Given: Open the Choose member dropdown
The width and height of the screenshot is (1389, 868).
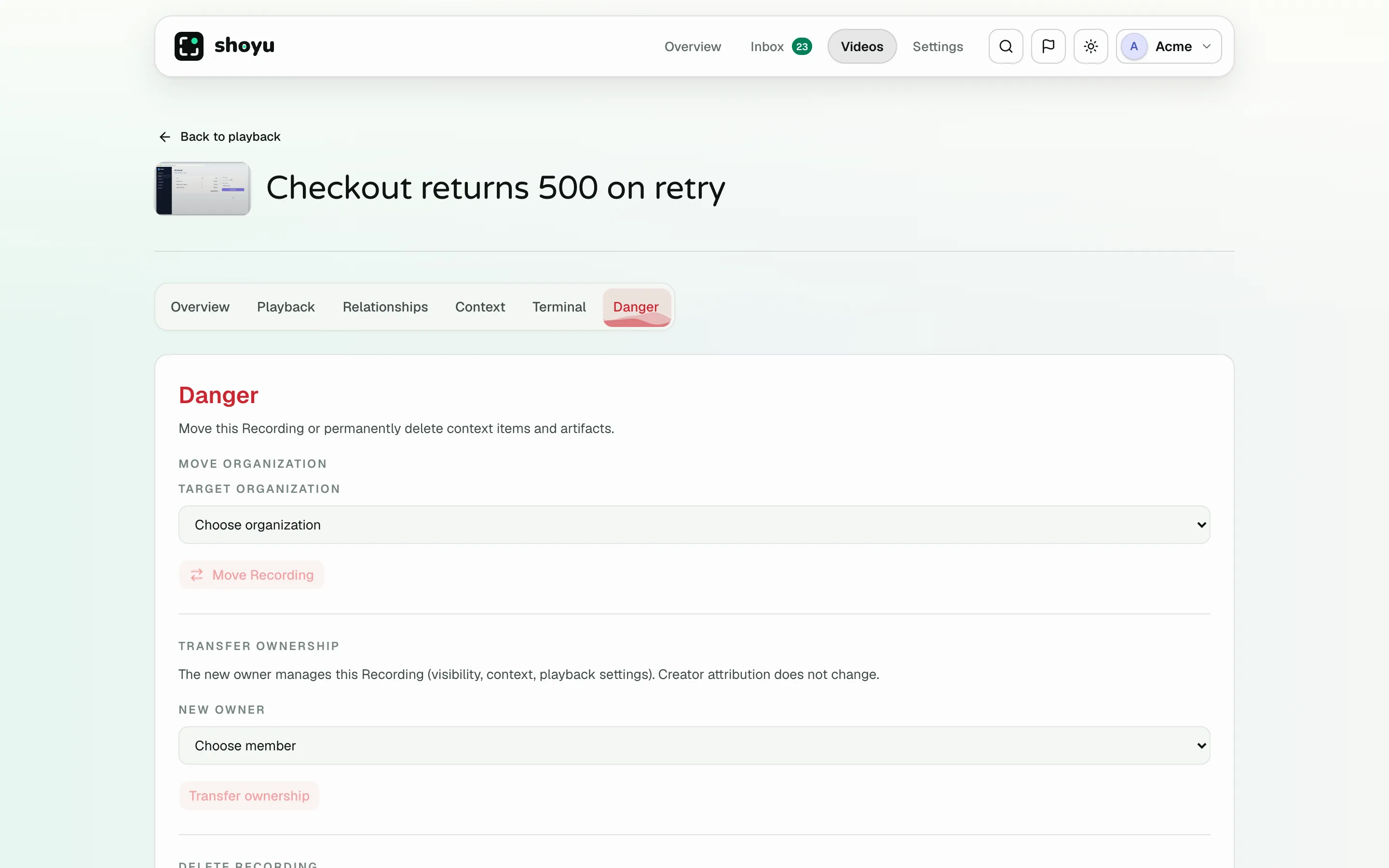Looking at the screenshot, I should point(694,746).
